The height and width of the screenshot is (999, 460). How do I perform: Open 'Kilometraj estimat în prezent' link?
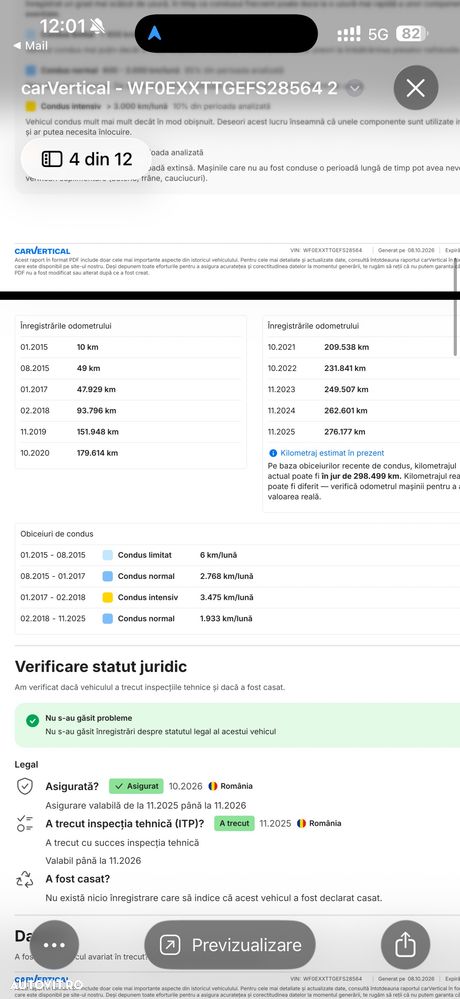pyautogui.click(x=332, y=453)
